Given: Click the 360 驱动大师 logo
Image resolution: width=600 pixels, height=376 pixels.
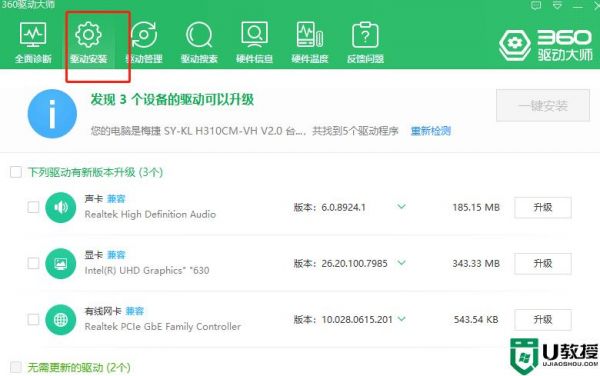Looking at the screenshot, I should (546, 45).
